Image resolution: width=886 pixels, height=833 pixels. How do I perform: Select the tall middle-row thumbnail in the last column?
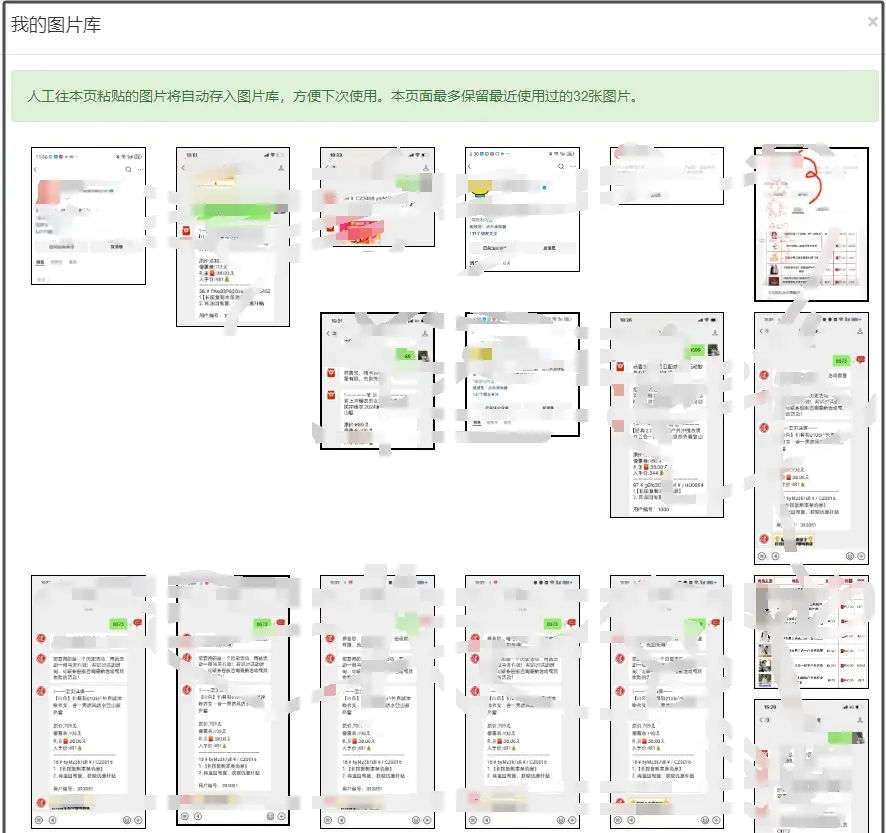pos(811,438)
